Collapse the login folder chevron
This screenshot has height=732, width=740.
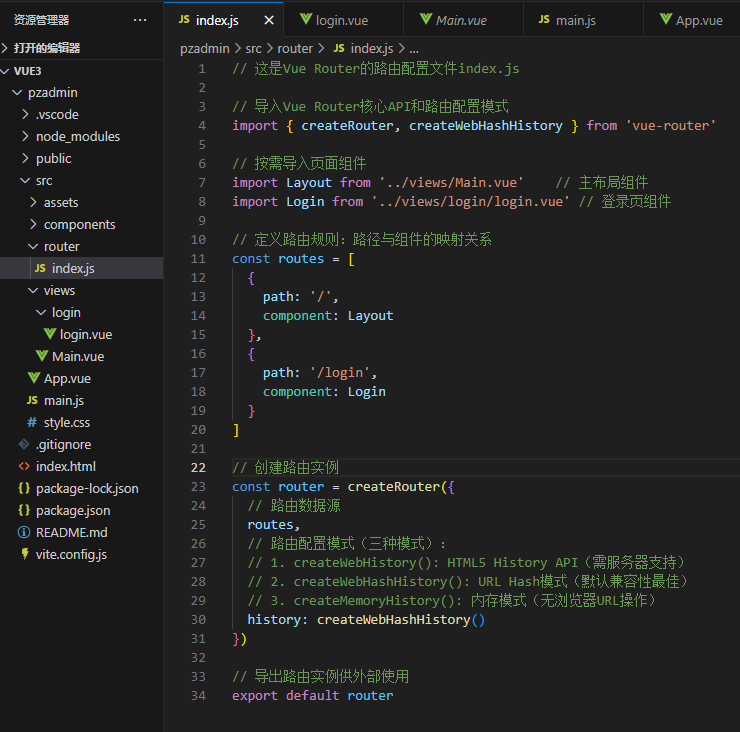tap(41, 312)
